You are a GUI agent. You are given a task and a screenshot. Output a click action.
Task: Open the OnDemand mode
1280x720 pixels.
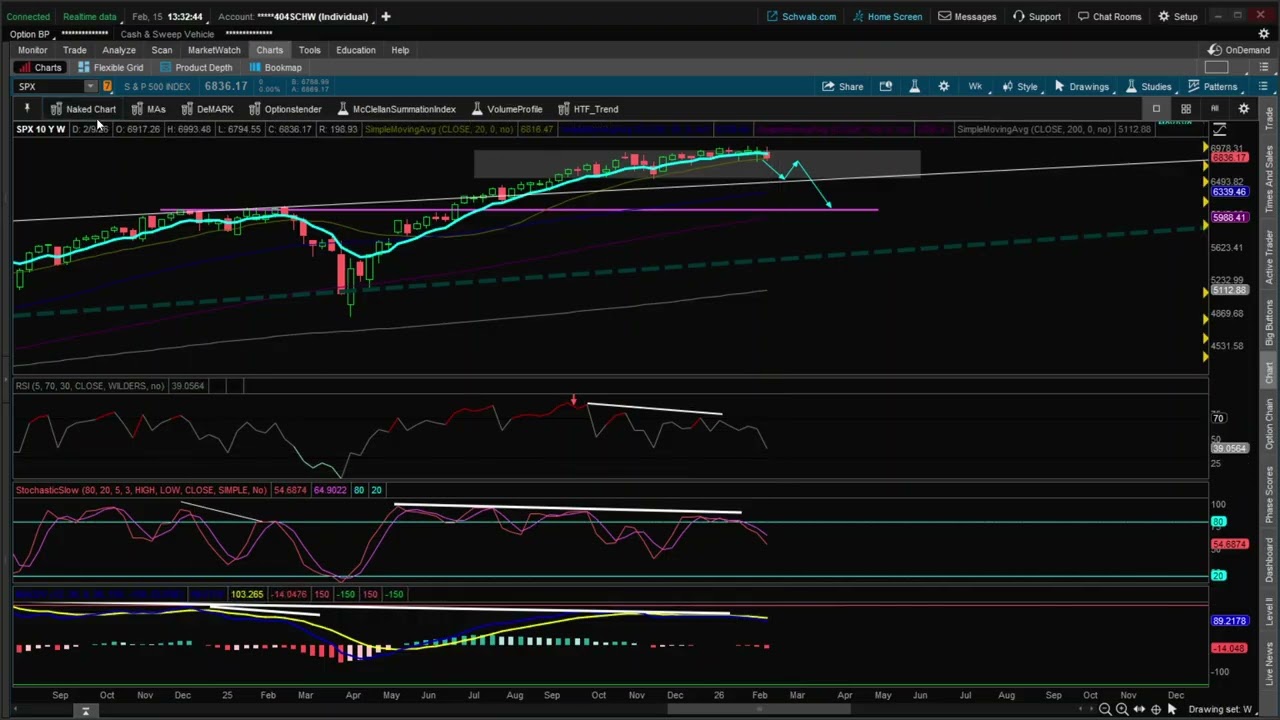tap(1239, 50)
